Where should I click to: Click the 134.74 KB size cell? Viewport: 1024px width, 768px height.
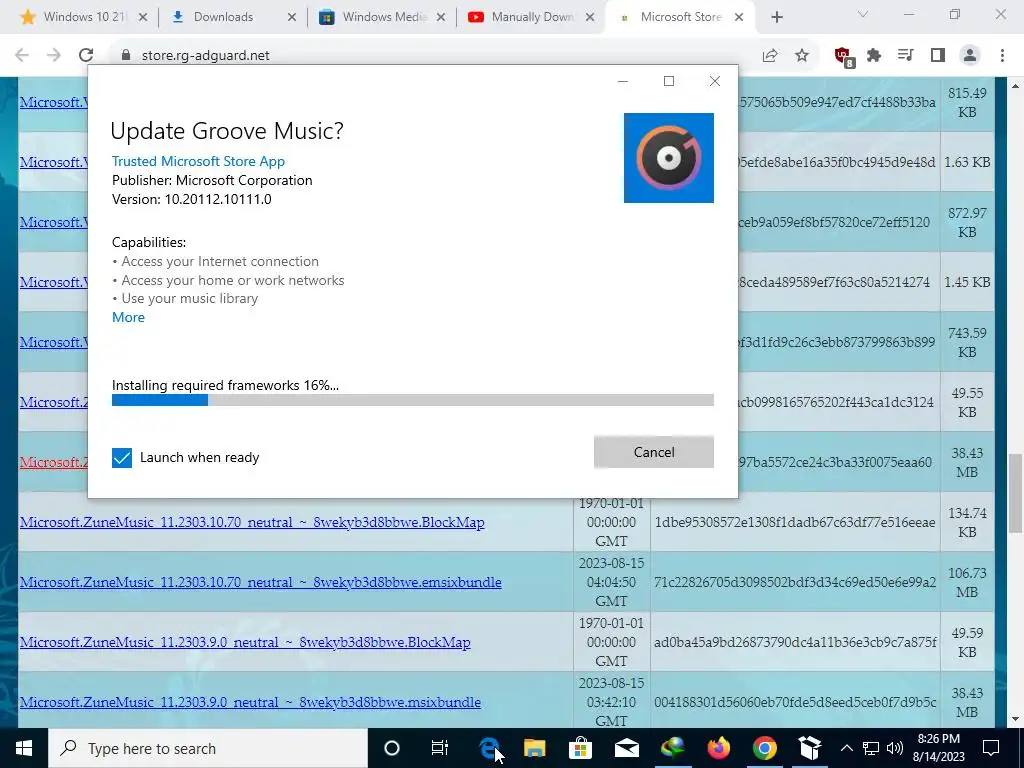click(967, 522)
